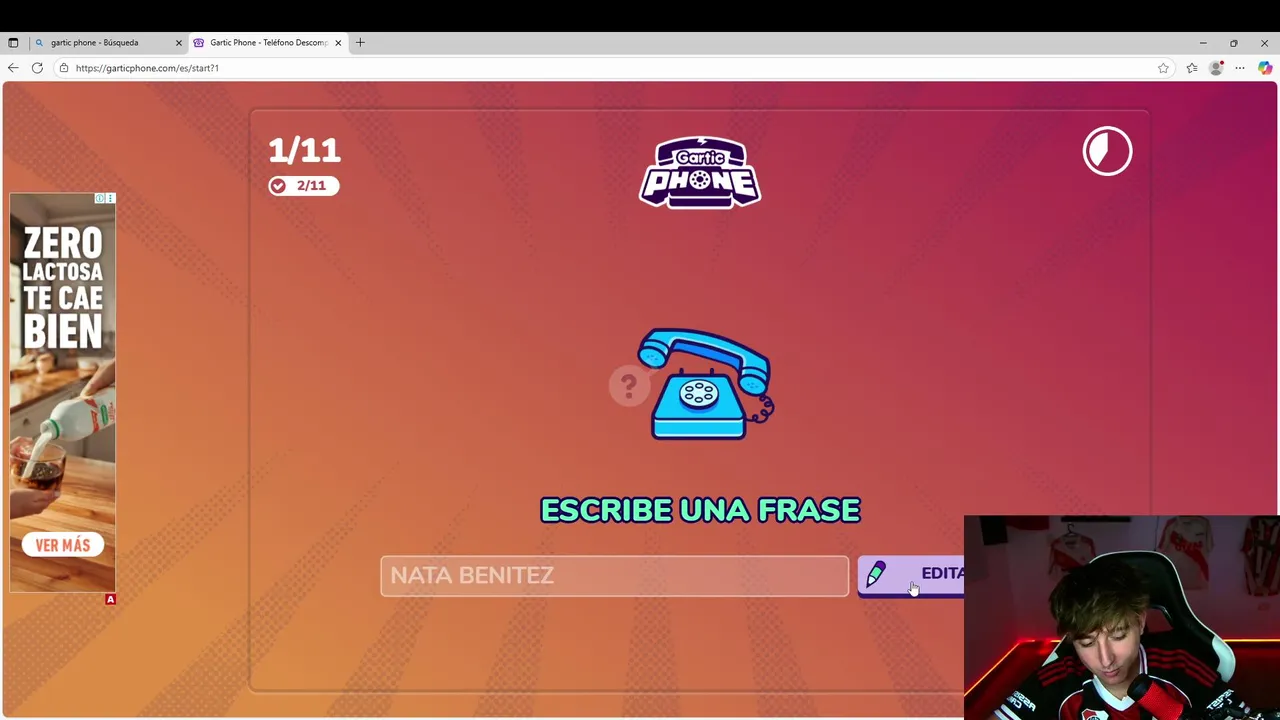Open the Zero Lactosa ad banner
Image resolution: width=1280 pixels, height=720 pixels.
point(63,392)
